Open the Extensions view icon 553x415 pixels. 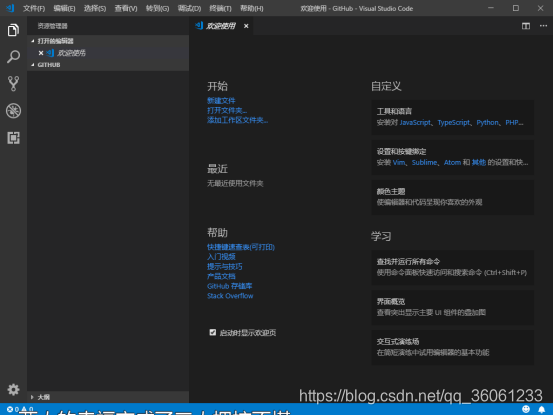13,138
